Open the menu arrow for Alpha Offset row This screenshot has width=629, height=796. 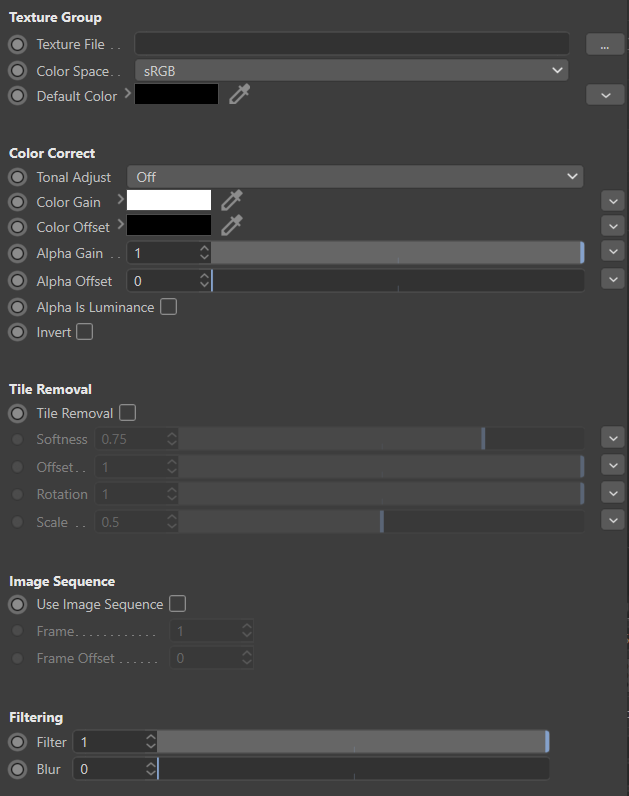[613, 280]
